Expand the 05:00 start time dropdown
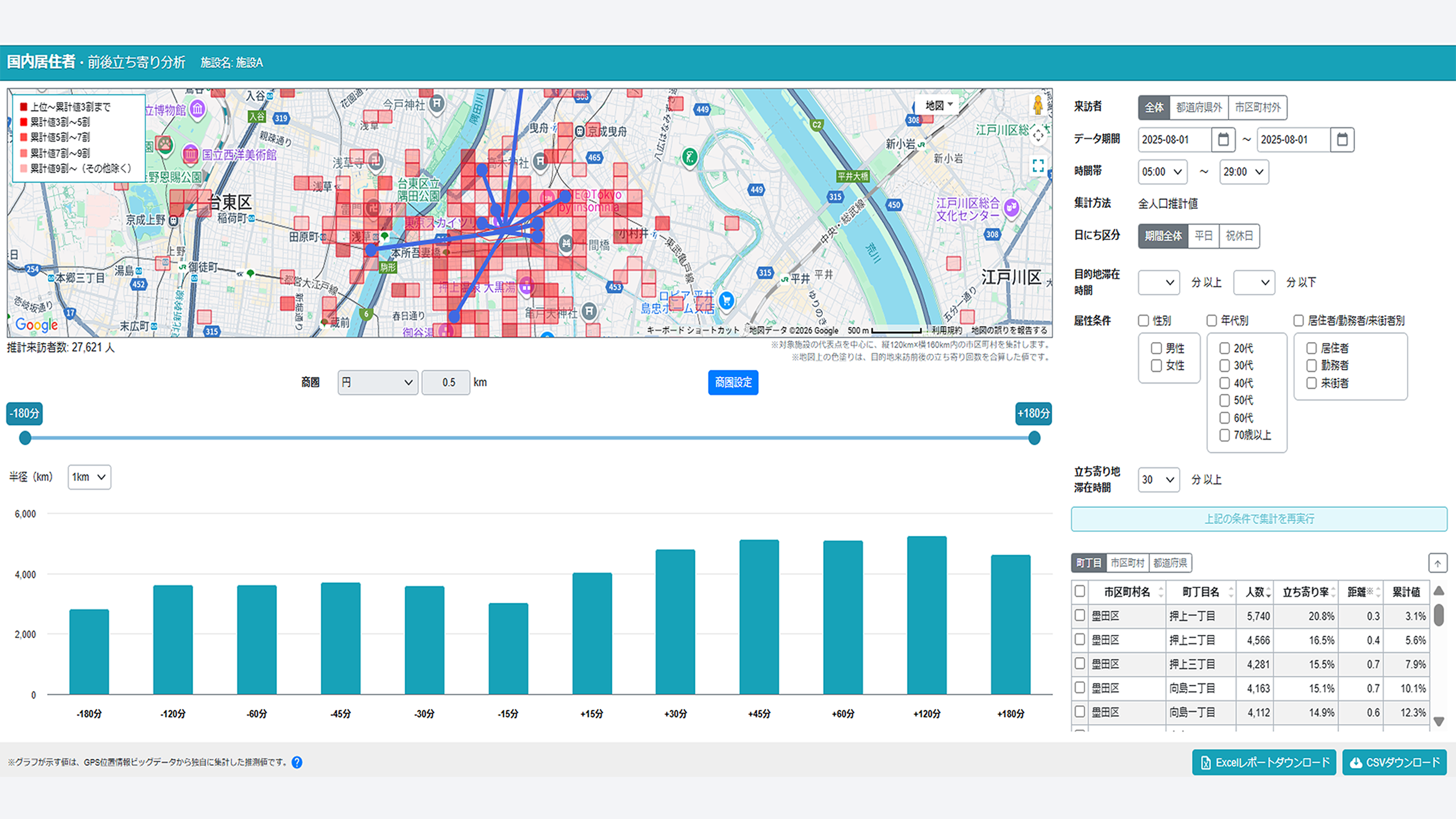 tap(1162, 172)
